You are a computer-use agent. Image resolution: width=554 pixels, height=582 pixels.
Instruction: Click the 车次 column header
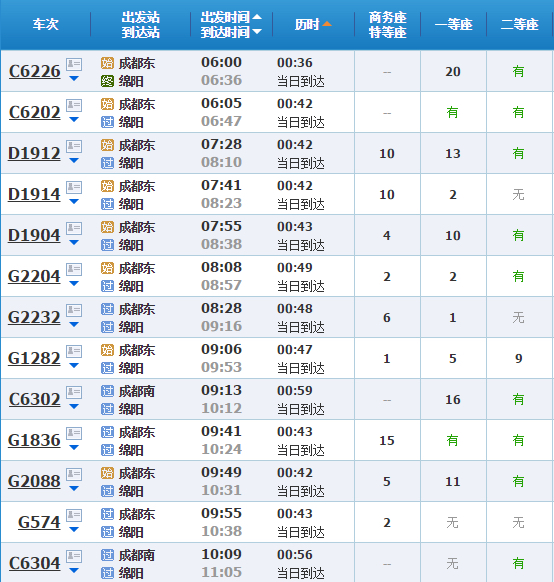(x=46, y=24)
